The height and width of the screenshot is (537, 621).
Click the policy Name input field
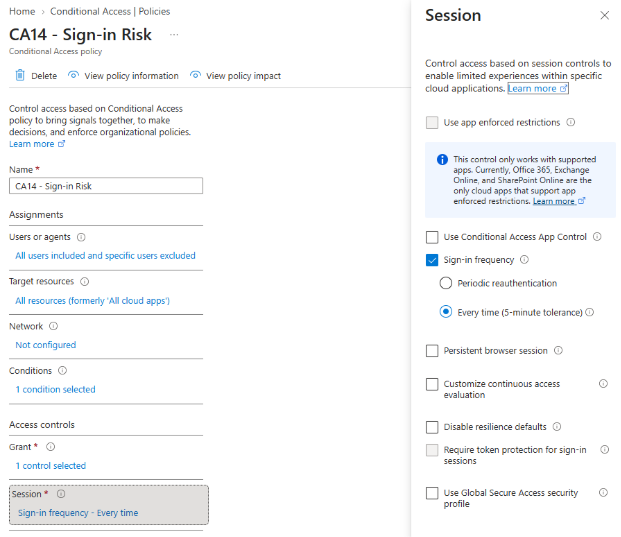106,186
